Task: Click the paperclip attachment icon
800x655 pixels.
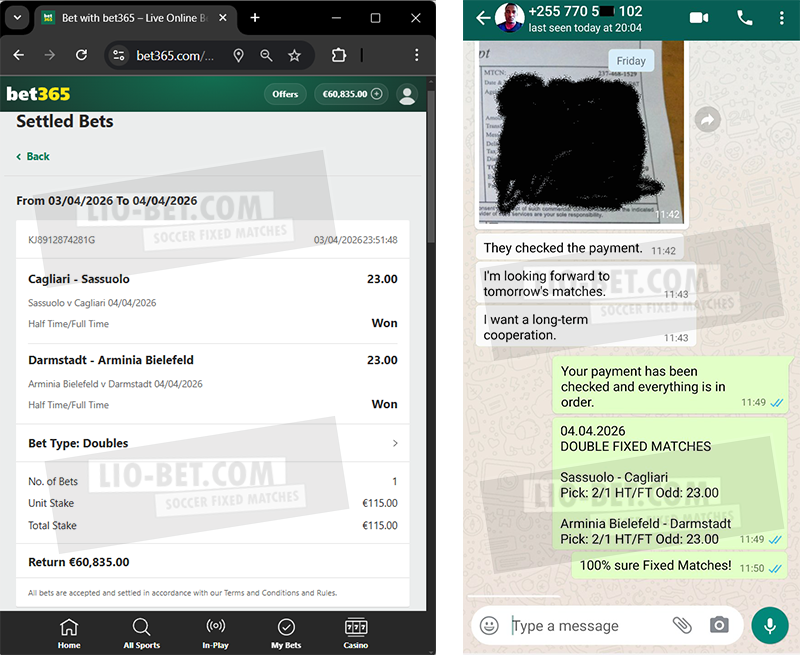Action: [682, 625]
